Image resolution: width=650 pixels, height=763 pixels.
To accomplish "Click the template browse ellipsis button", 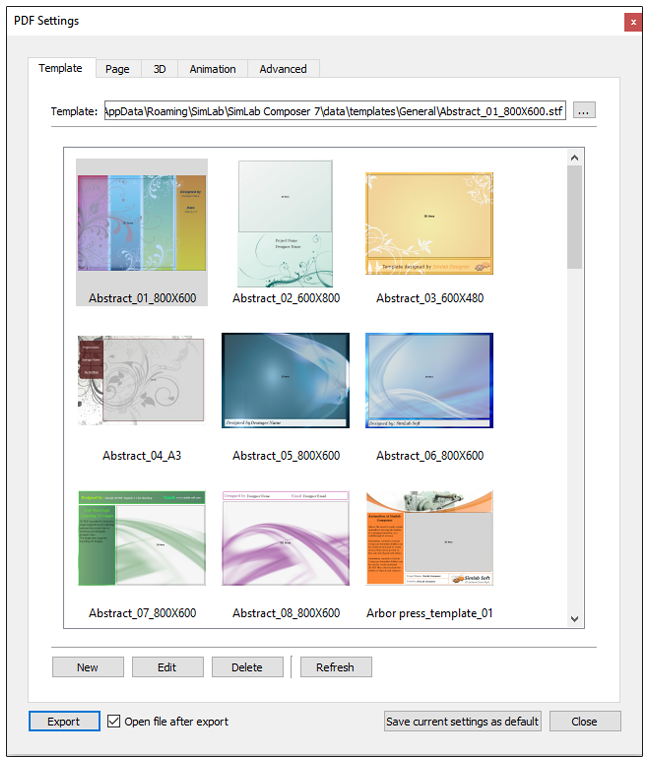I will (x=585, y=111).
